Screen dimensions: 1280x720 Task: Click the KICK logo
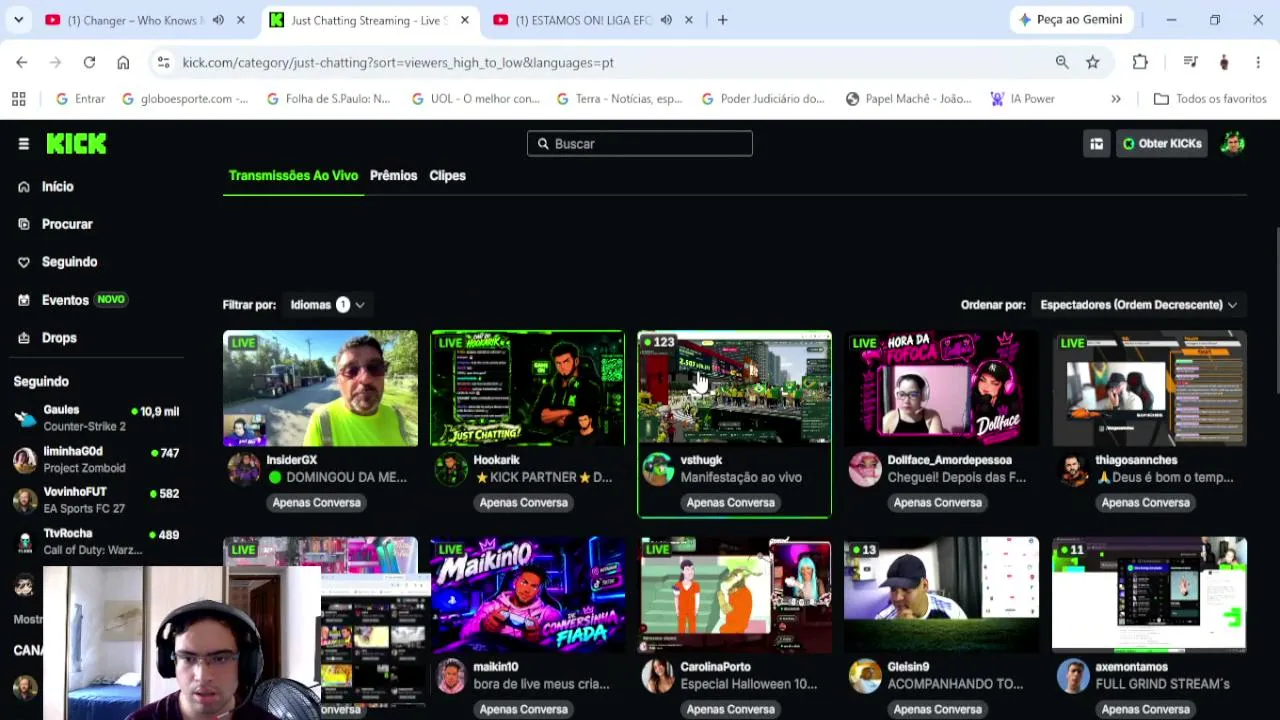pos(76,144)
